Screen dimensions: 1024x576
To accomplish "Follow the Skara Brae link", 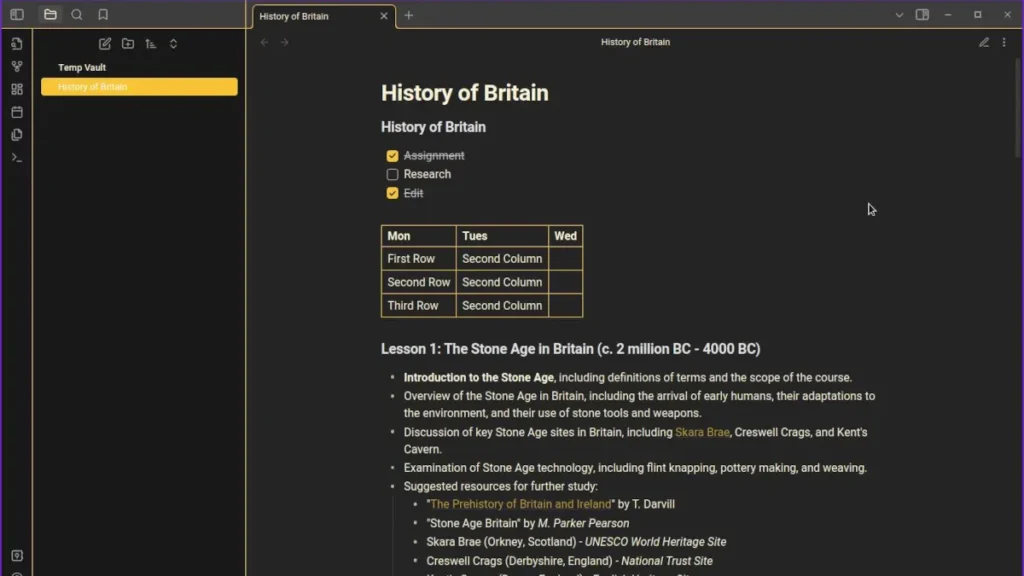I will [x=702, y=432].
